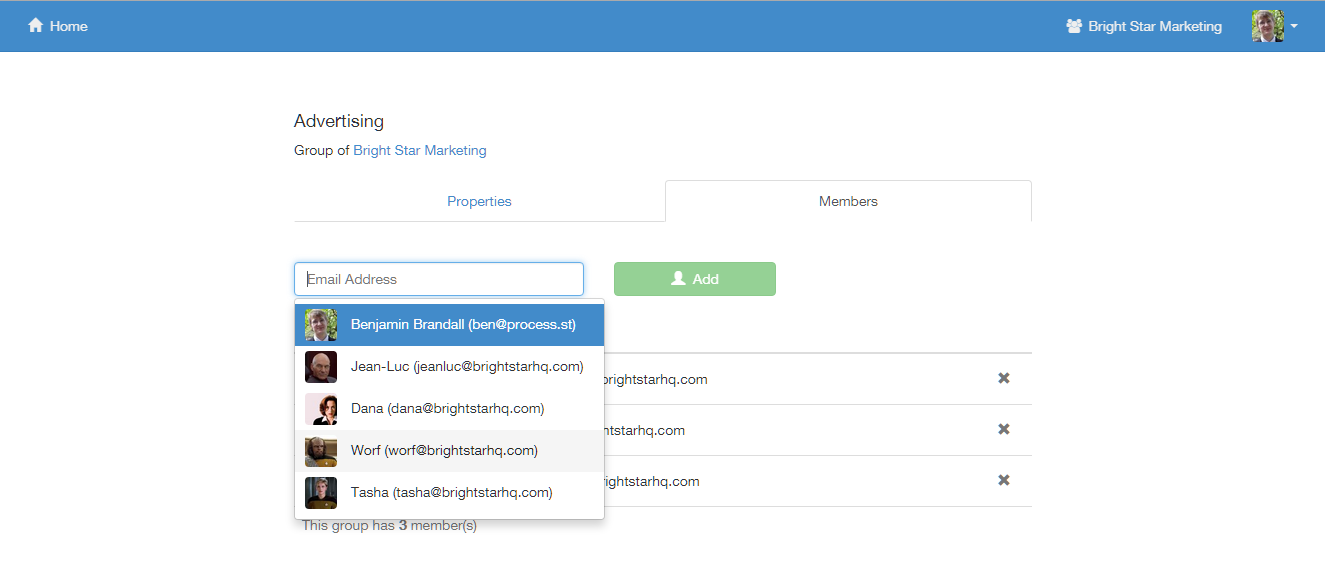Select the Members tab

pos(848,201)
